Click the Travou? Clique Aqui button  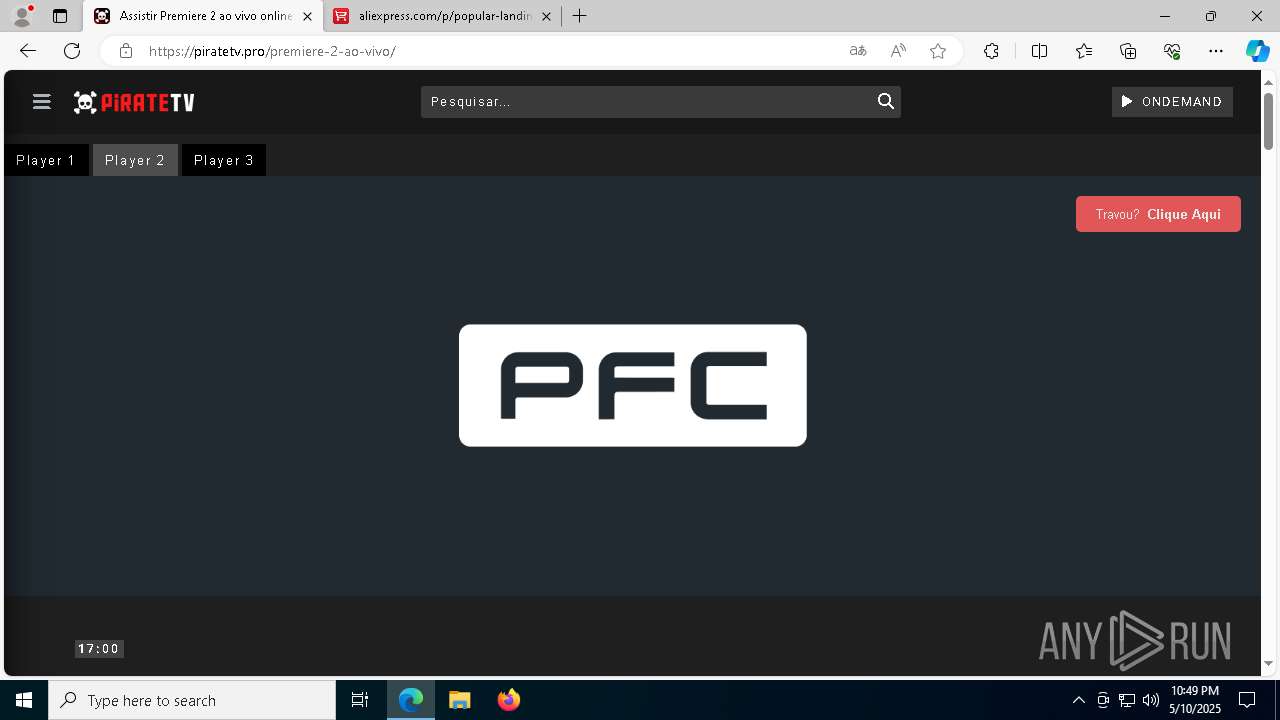(x=1158, y=214)
